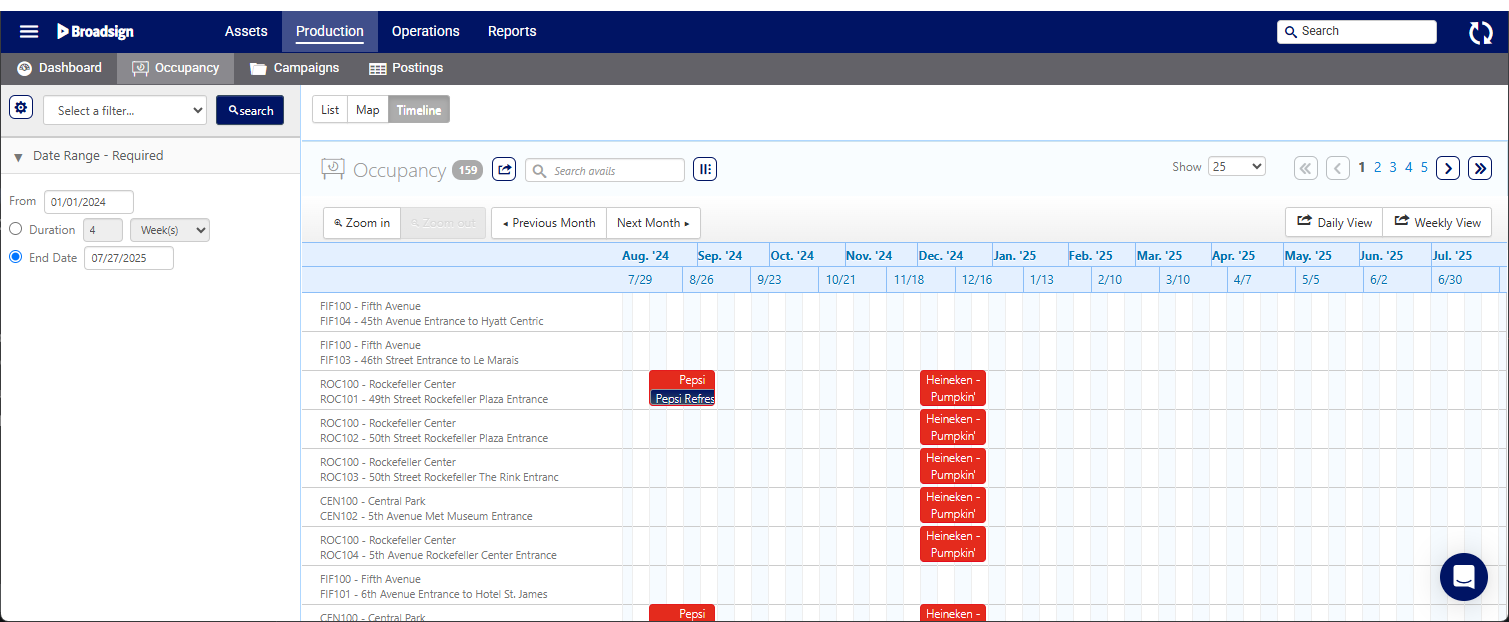This screenshot has height=622, width=1509.
Task: Click Heineken Pumpkin booking on ROC101 row
Action: pyautogui.click(x=953, y=388)
